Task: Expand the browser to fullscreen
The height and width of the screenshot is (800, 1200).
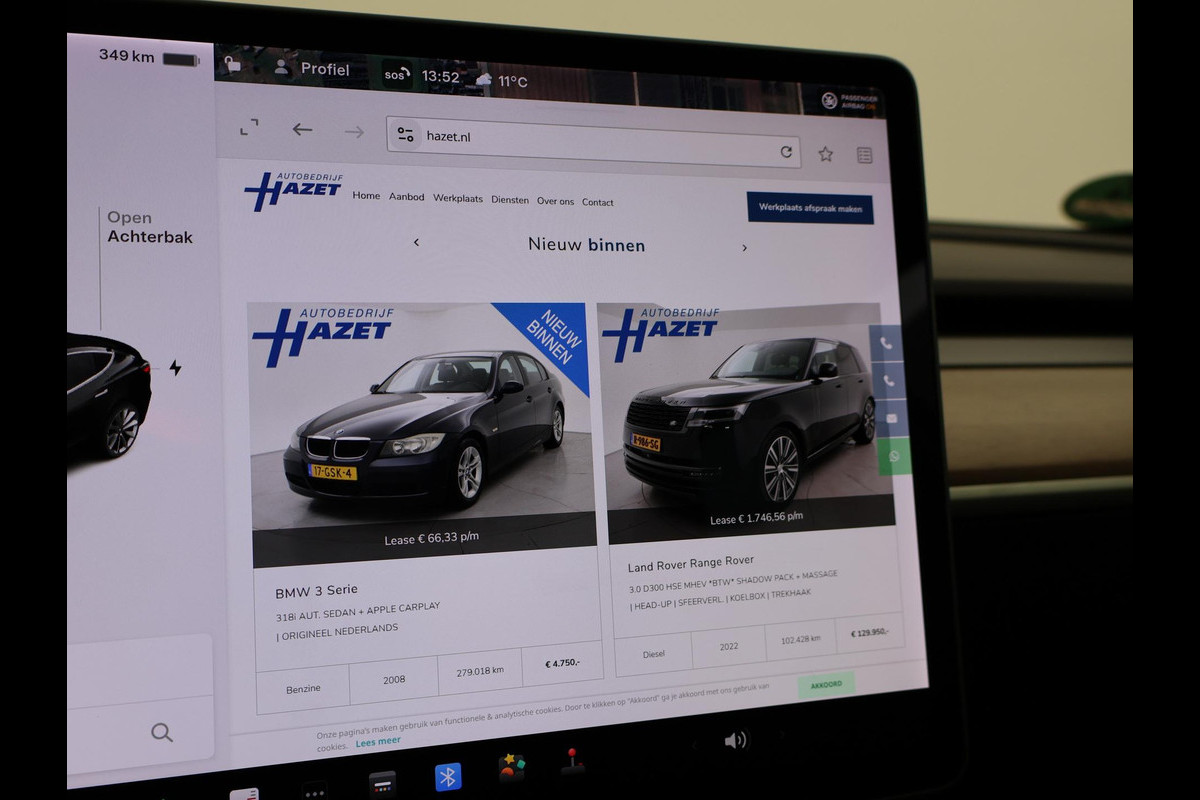Action: [x=249, y=127]
